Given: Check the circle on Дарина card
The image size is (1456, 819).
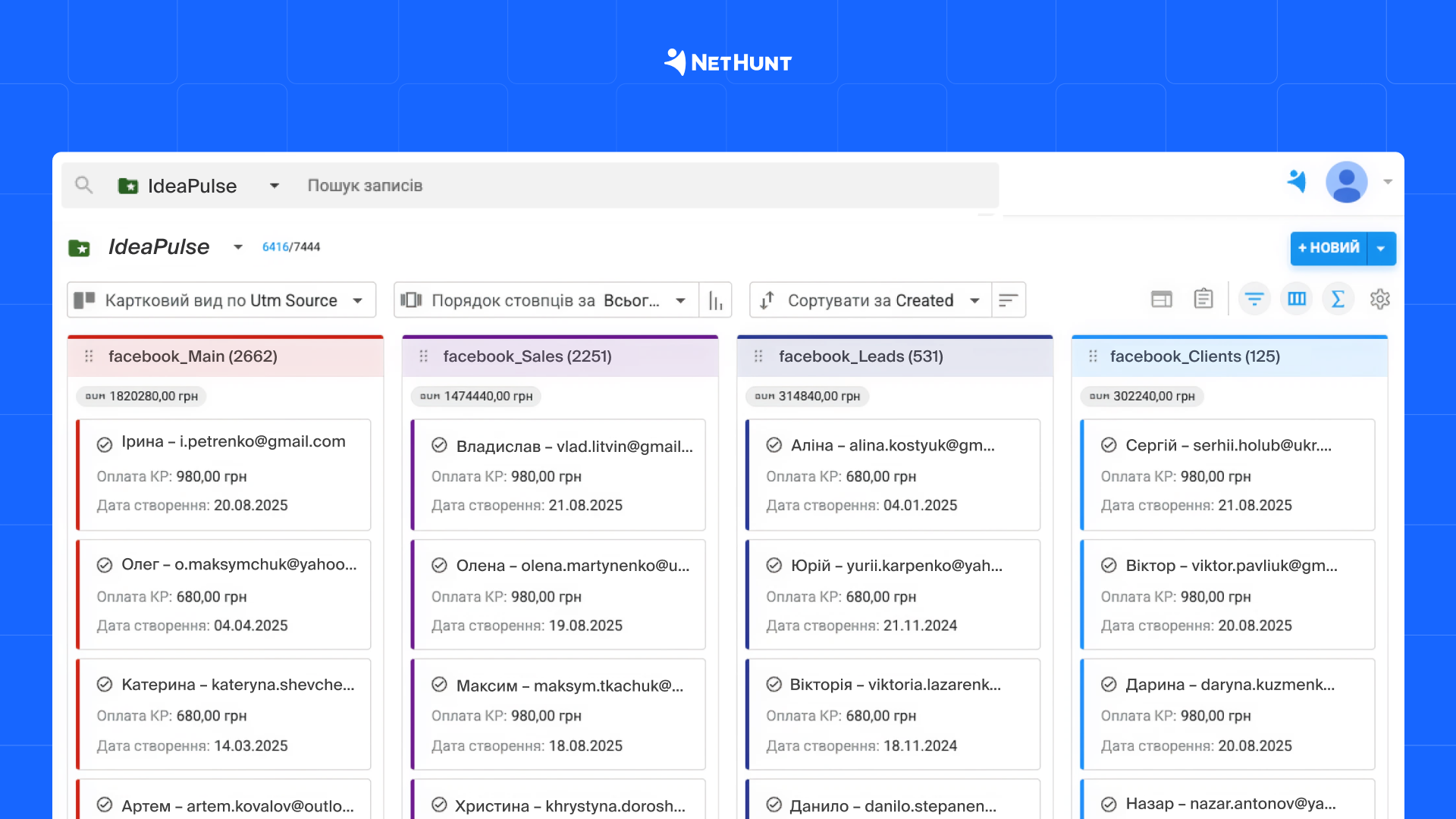Looking at the screenshot, I should (x=1109, y=684).
